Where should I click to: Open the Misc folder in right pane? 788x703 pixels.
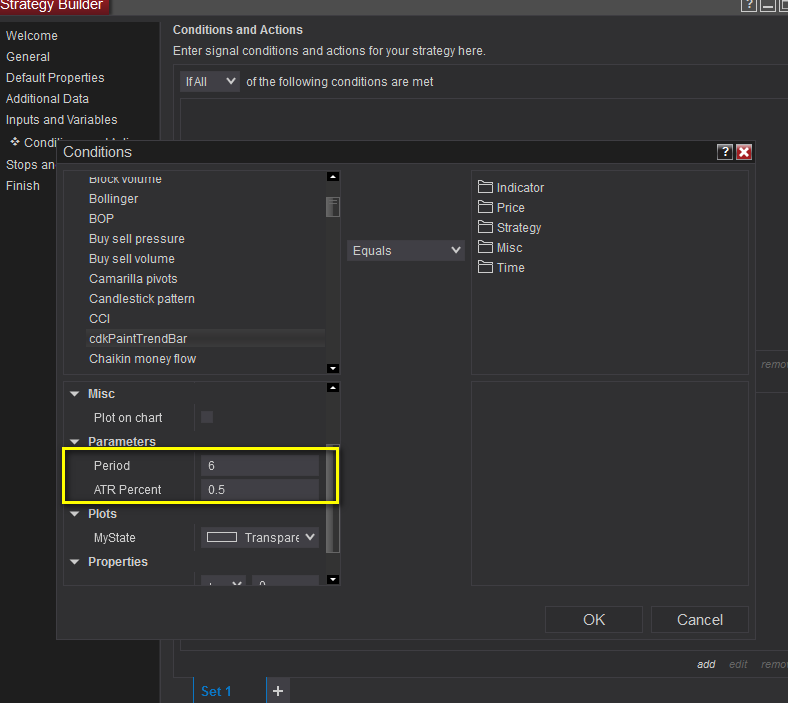[500, 248]
